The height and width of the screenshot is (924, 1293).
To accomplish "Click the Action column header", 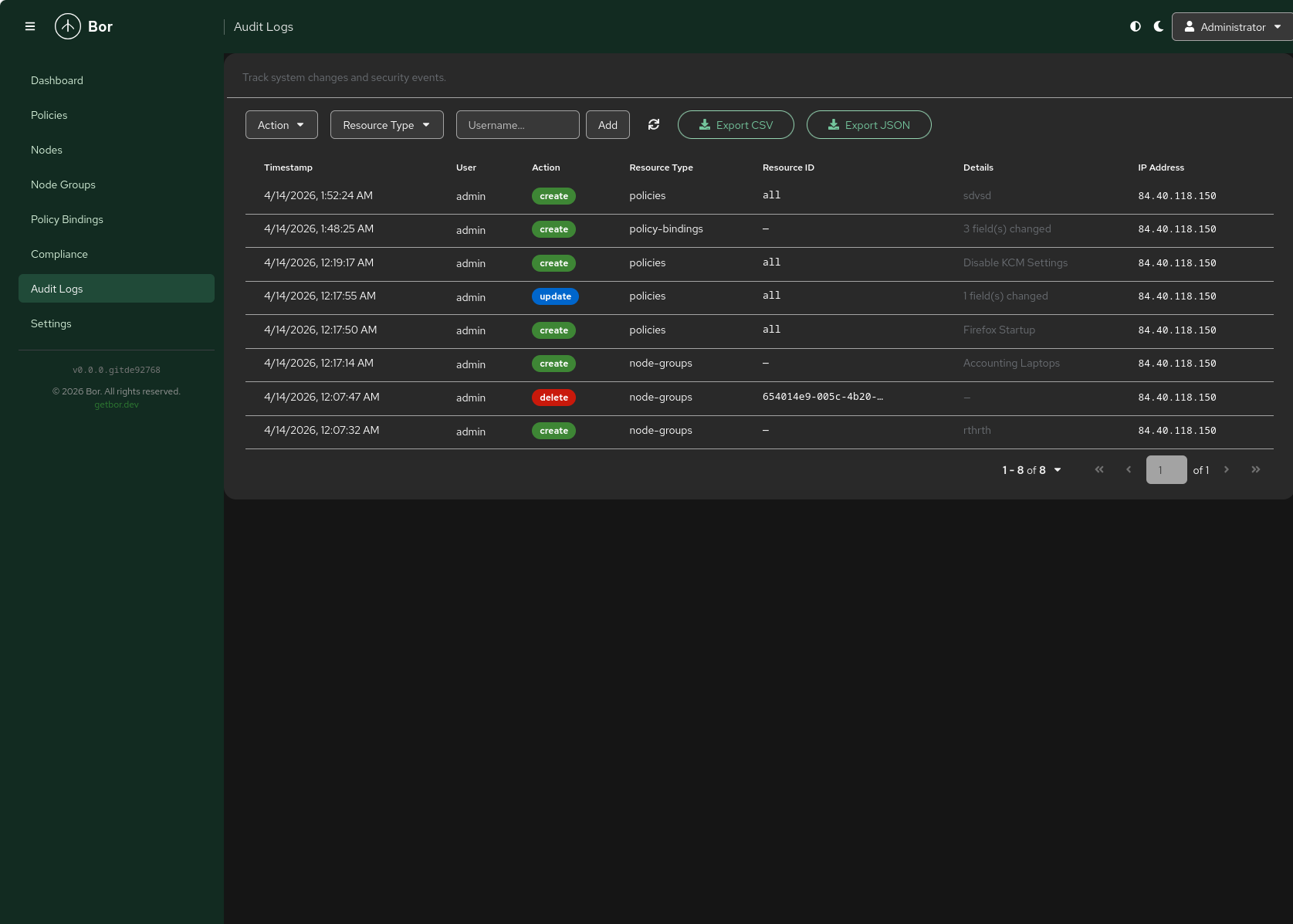I will coord(546,168).
